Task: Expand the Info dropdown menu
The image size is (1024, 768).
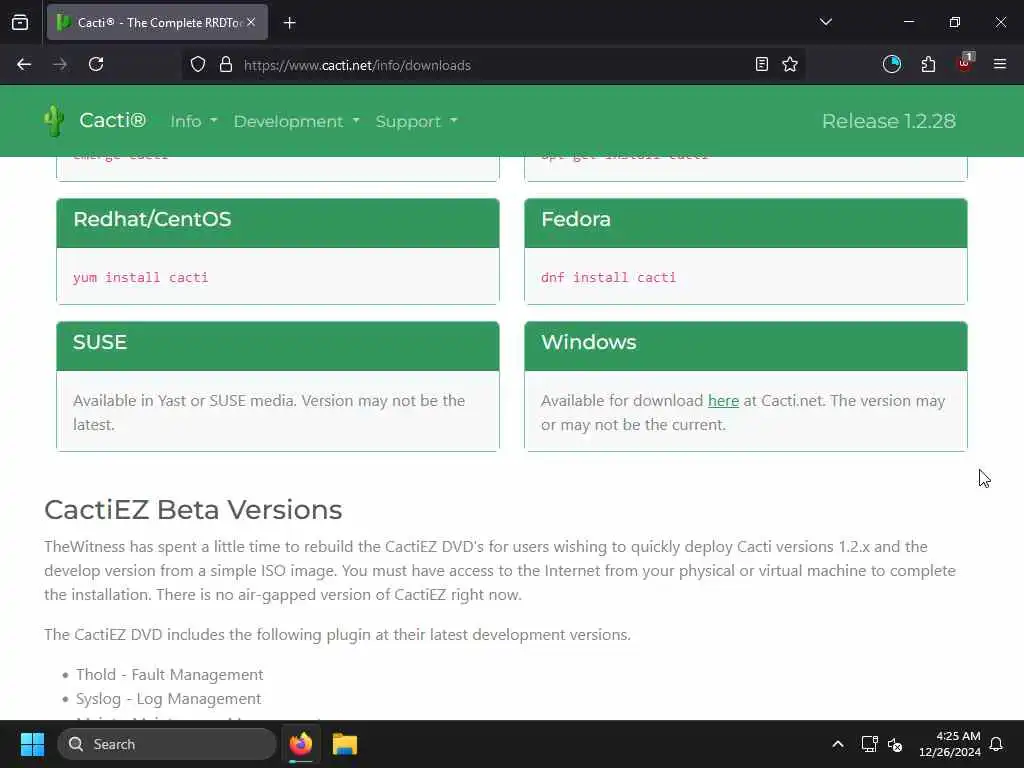Action: click(x=193, y=121)
